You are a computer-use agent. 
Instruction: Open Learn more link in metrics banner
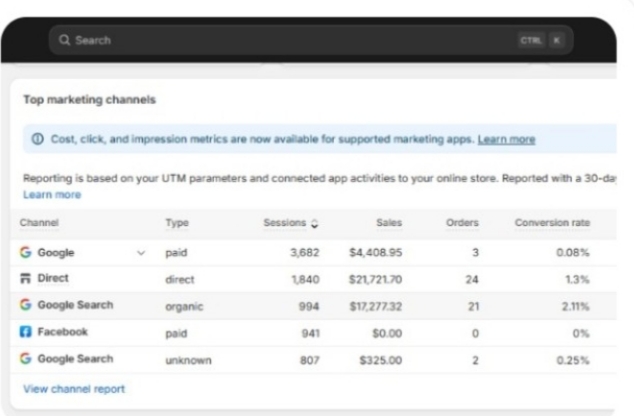click(x=506, y=139)
